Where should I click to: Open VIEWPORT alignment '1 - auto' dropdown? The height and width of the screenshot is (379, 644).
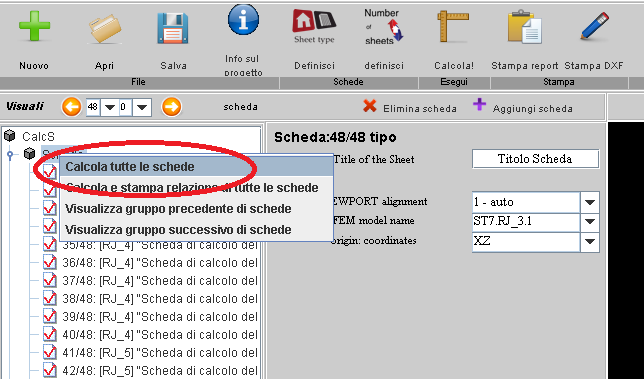coord(590,202)
